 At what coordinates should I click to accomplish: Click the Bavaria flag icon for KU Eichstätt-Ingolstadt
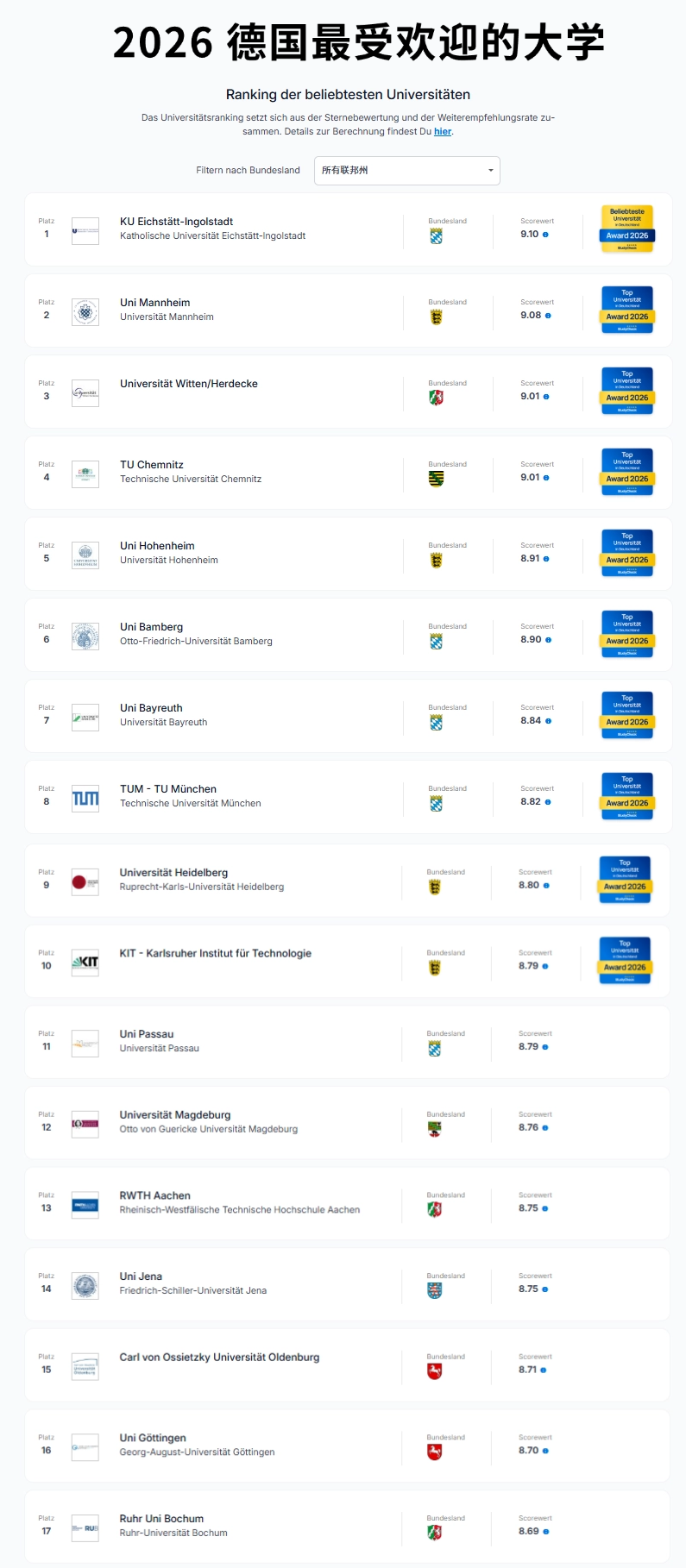pyautogui.click(x=437, y=236)
